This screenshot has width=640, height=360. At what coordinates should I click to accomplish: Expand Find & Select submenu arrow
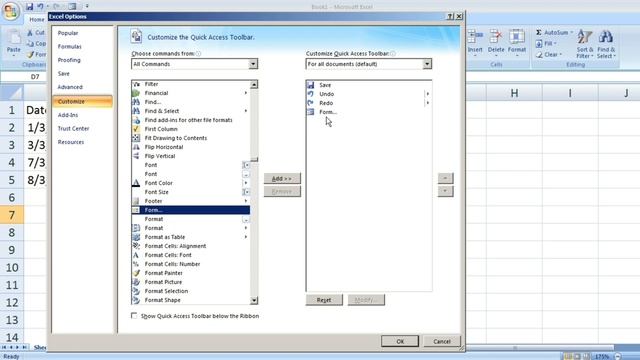246,111
